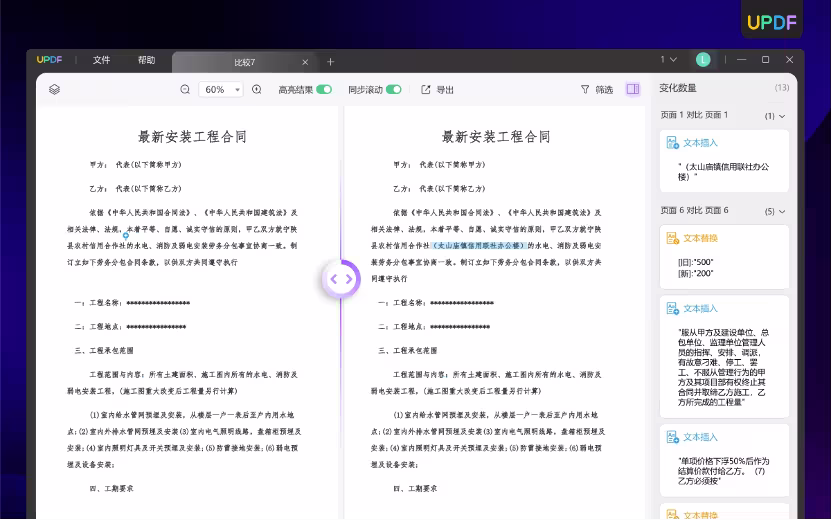
Task: Click highlighted inserted text in right document
Action: 479,246
